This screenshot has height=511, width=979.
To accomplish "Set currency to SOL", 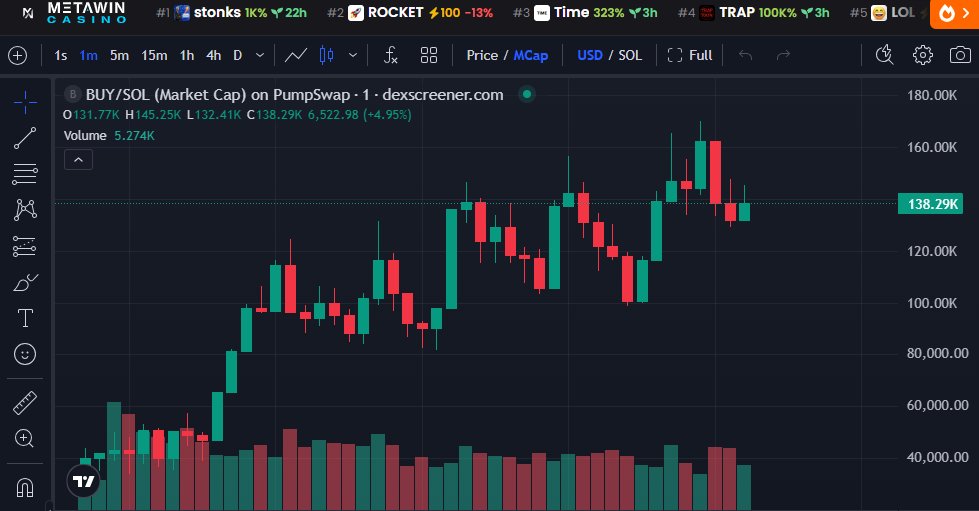I will pos(630,56).
